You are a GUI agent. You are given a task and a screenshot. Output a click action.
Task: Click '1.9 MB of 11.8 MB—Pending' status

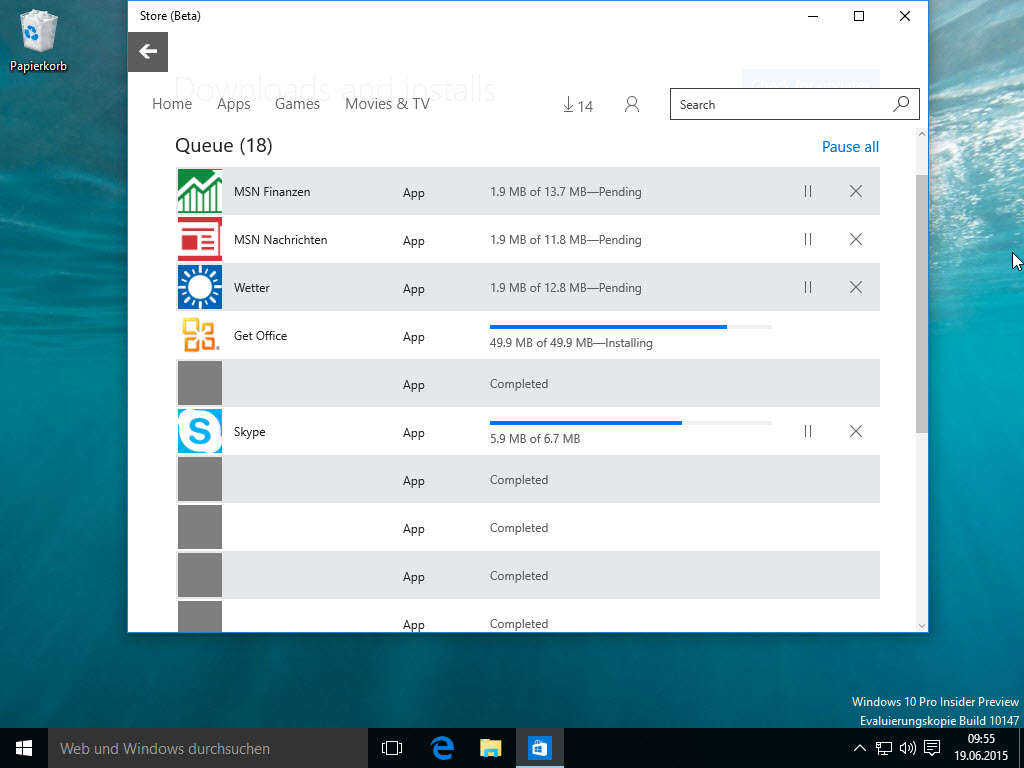pyautogui.click(x=566, y=240)
